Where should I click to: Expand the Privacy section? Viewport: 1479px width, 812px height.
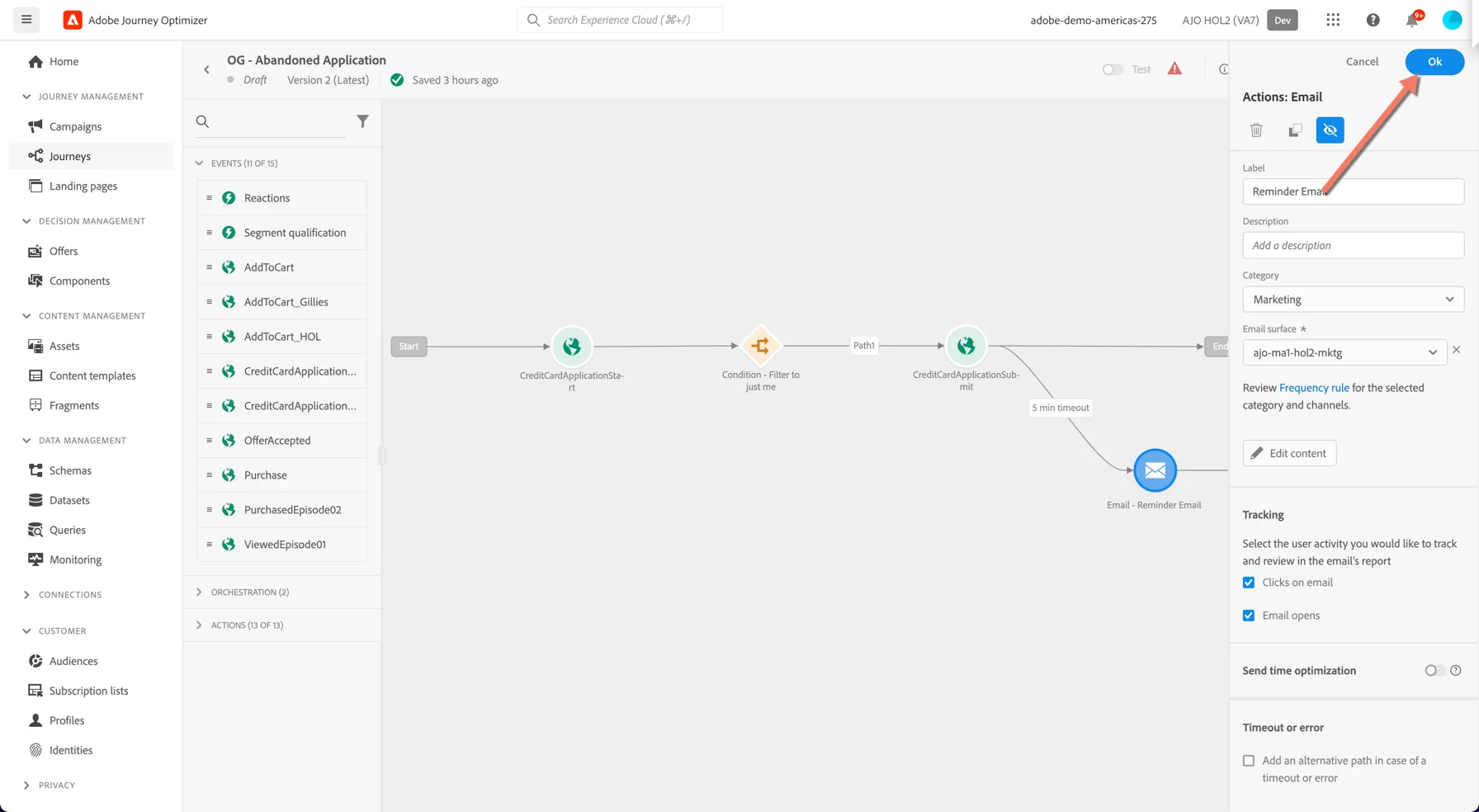(26, 786)
